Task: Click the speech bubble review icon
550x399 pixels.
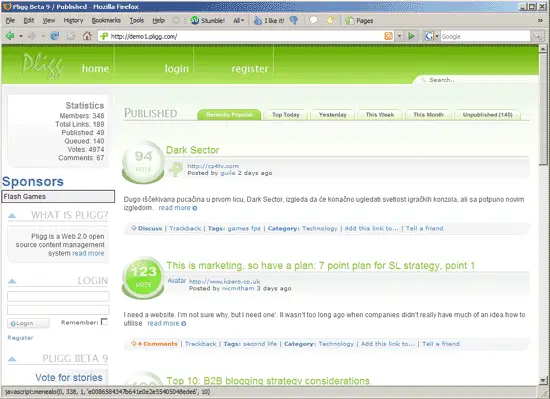Action: pos(314,21)
